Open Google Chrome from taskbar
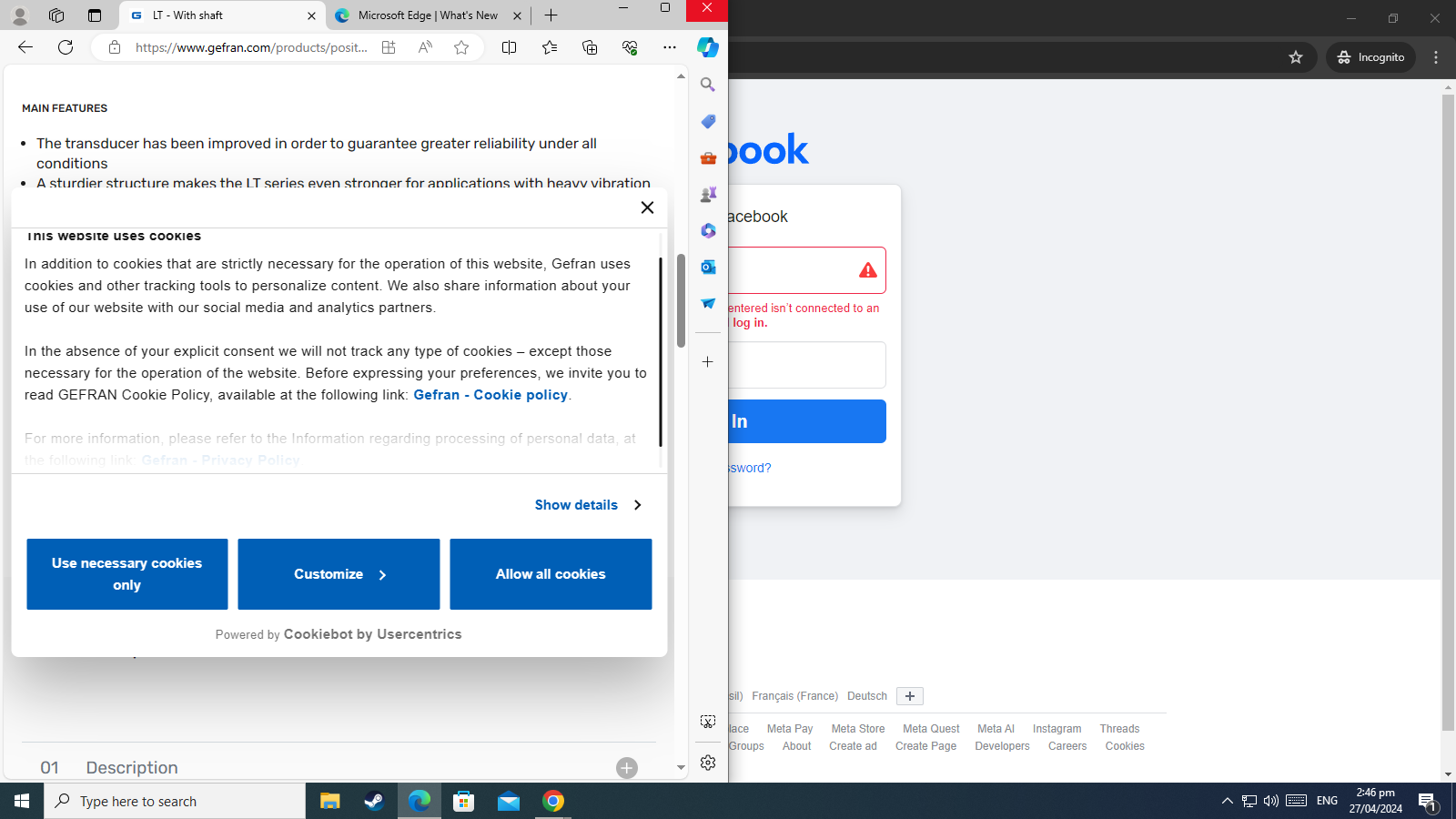 553,801
